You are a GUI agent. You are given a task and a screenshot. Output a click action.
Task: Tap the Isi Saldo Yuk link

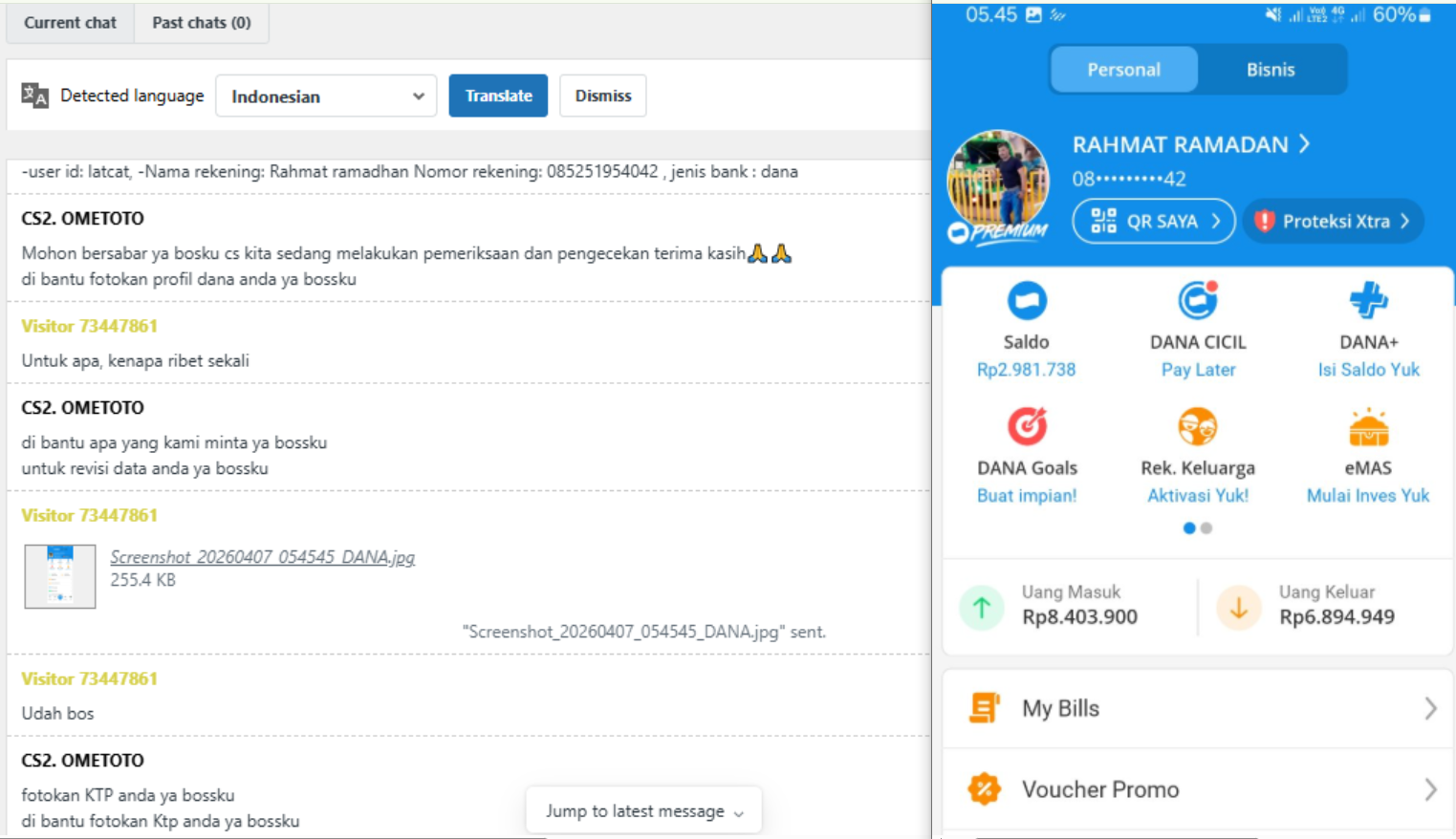(x=1368, y=370)
